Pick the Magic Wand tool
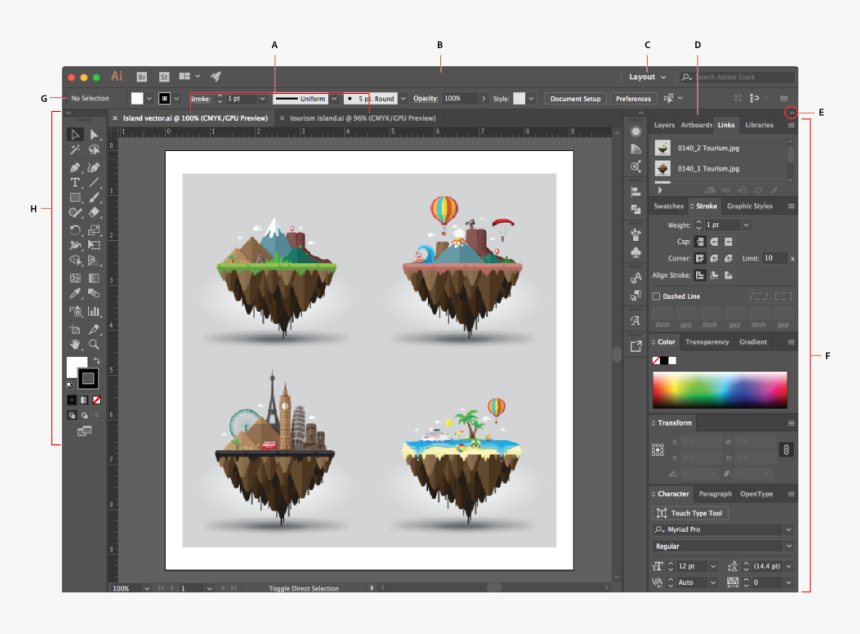 pos(75,151)
